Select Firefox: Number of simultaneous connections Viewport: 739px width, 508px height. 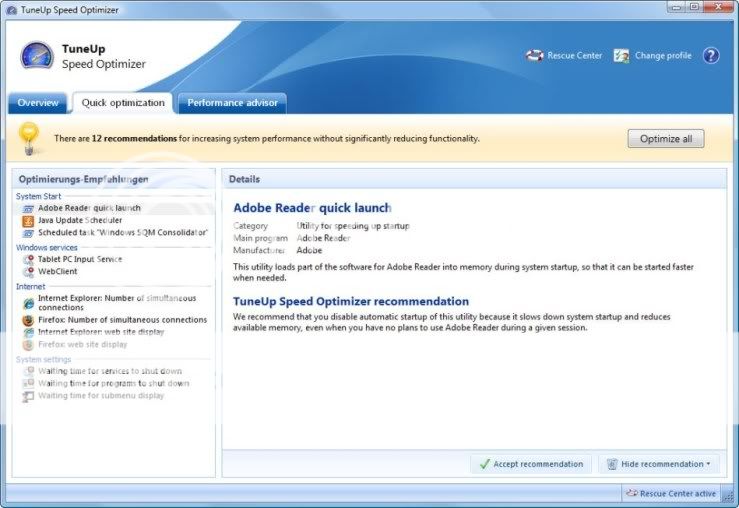[123, 320]
